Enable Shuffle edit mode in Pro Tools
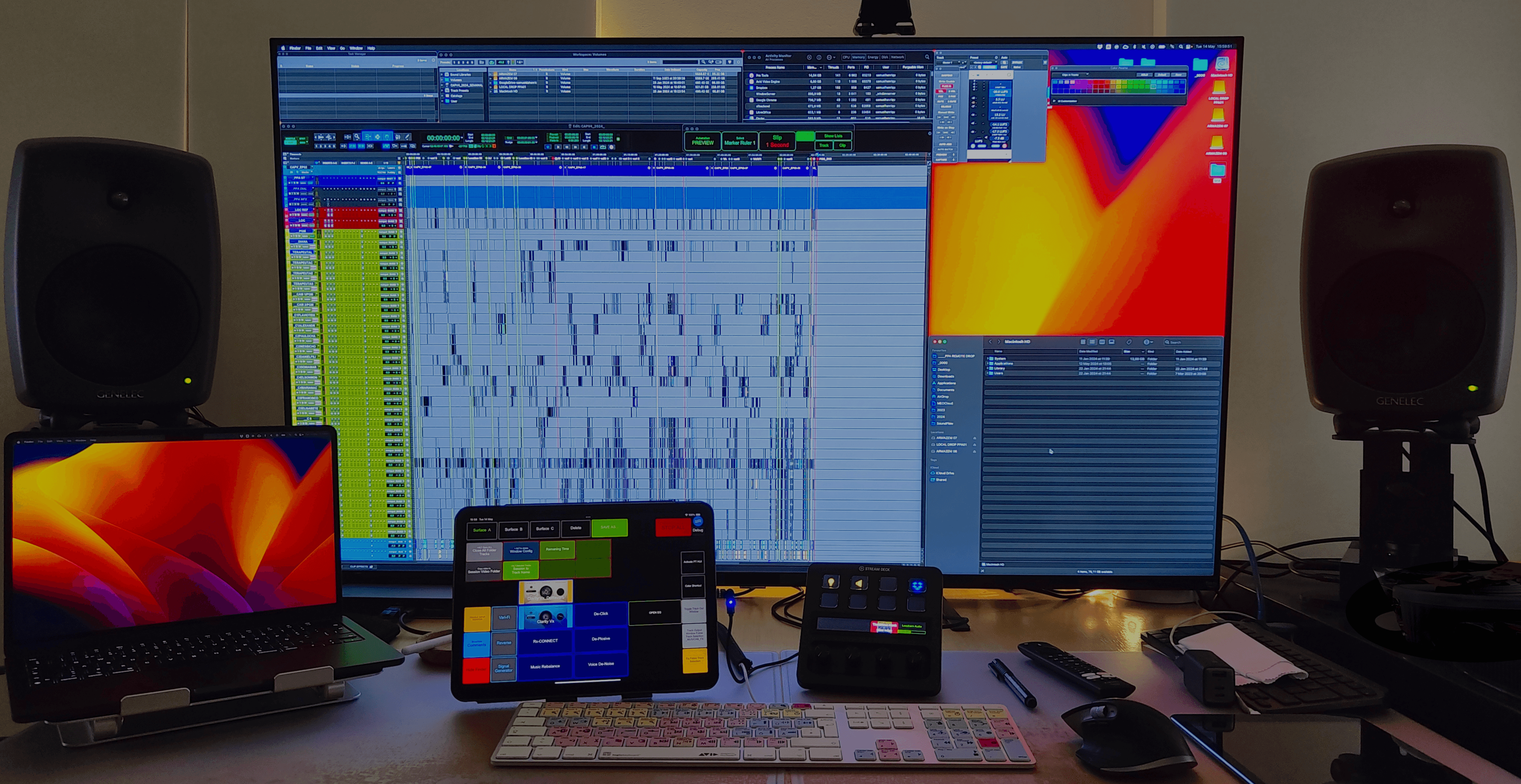Screen dimensions: 1521x784 point(291,139)
